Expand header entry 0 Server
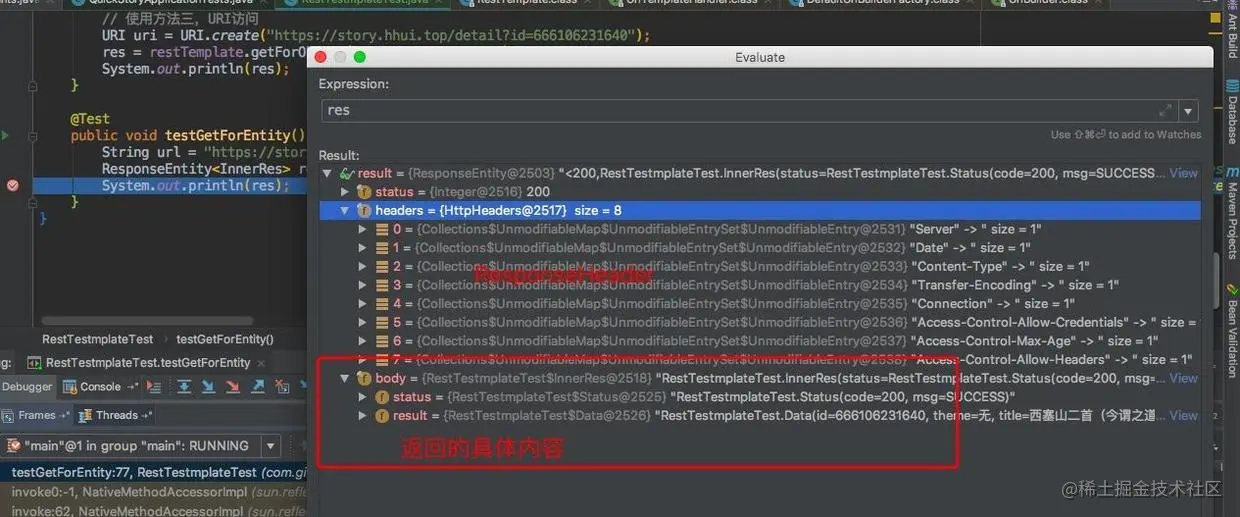The height and width of the screenshot is (517, 1240). (363, 229)
